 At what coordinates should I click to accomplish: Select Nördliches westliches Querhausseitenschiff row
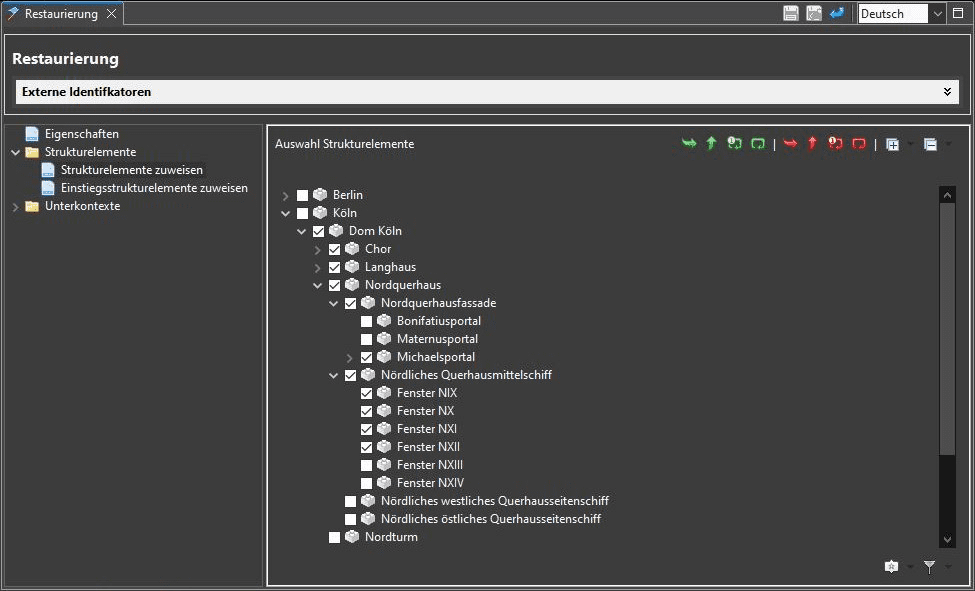tap(495, 501)
